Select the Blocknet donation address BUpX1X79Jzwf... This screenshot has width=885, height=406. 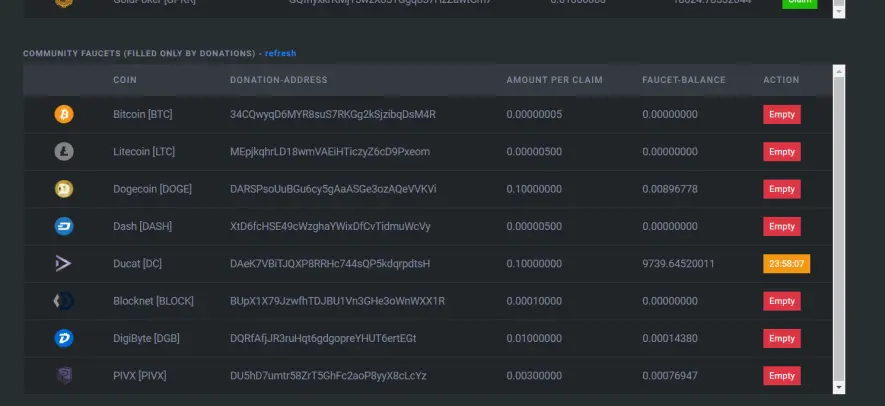click(x=337, y=301)
